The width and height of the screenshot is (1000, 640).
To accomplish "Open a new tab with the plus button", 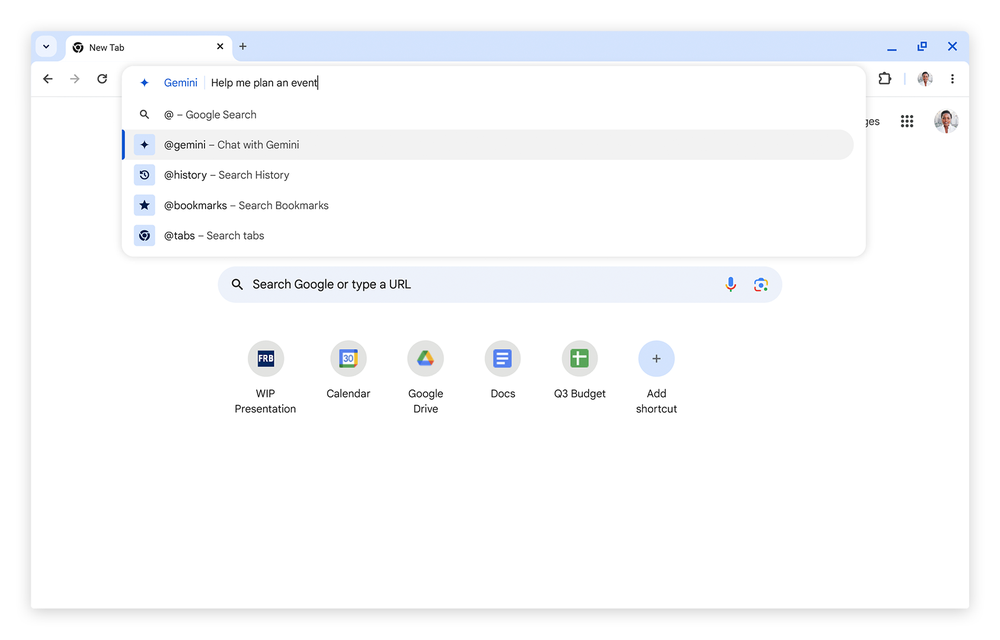I will coord(243,47).
